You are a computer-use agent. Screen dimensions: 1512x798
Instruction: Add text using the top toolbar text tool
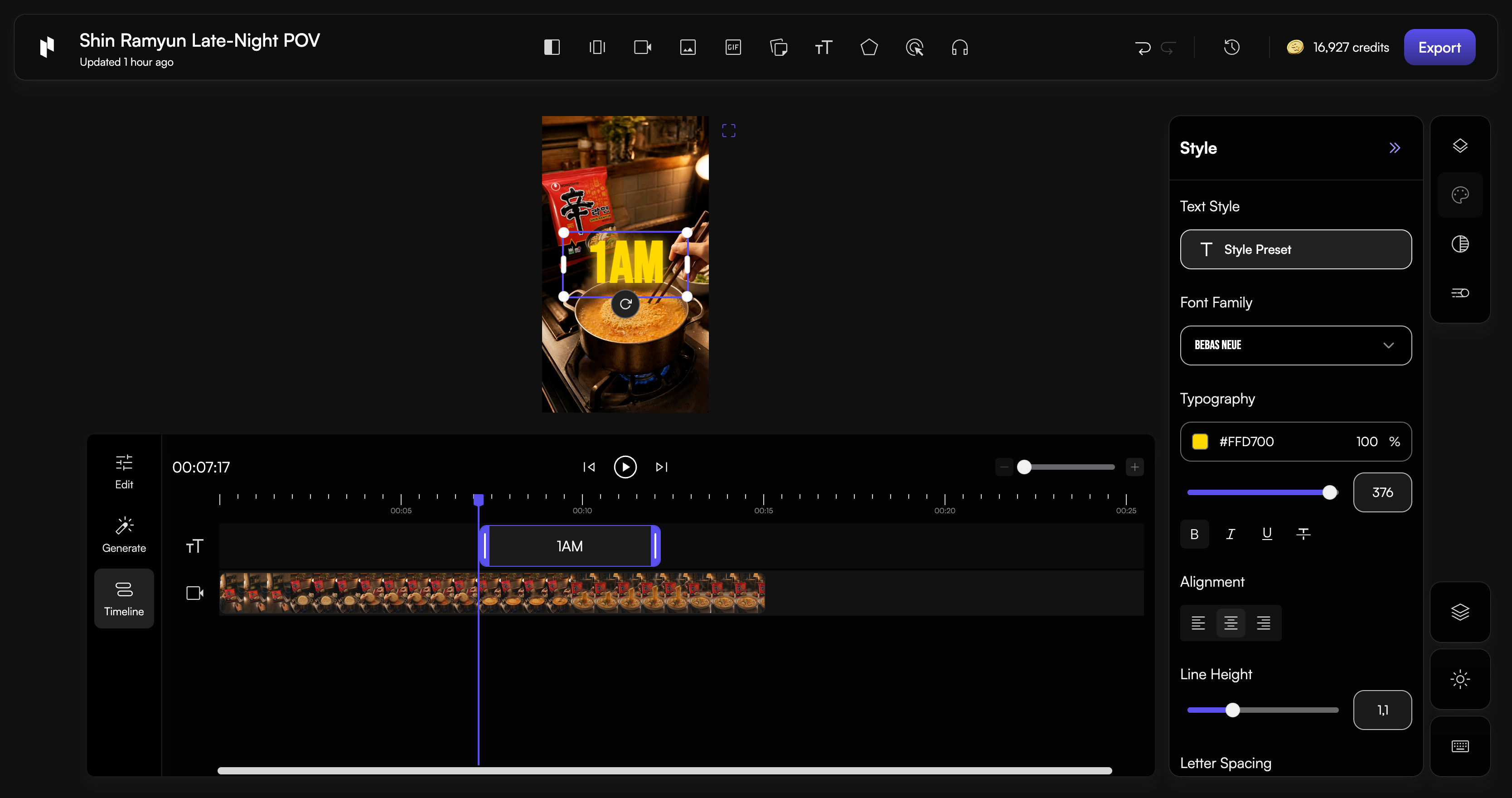824,48
